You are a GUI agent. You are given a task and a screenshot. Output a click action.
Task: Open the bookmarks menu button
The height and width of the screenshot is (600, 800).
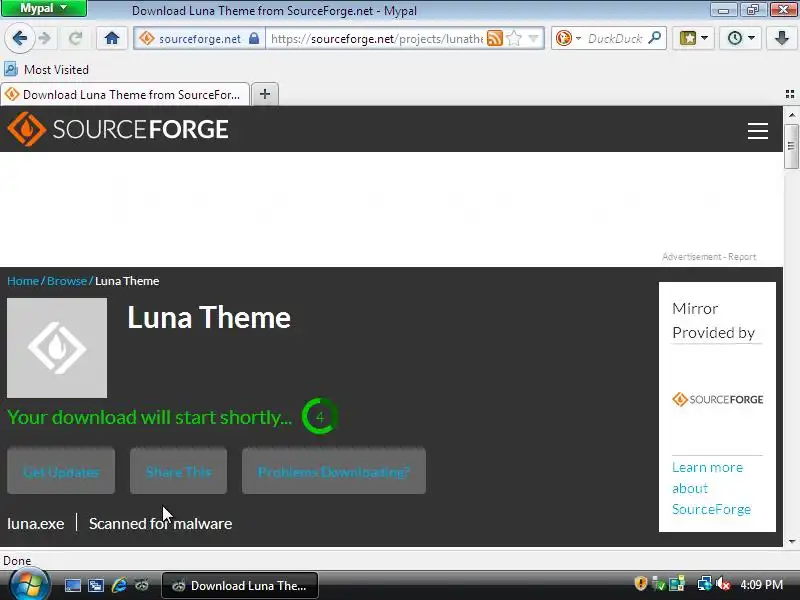tap(693, 38)
